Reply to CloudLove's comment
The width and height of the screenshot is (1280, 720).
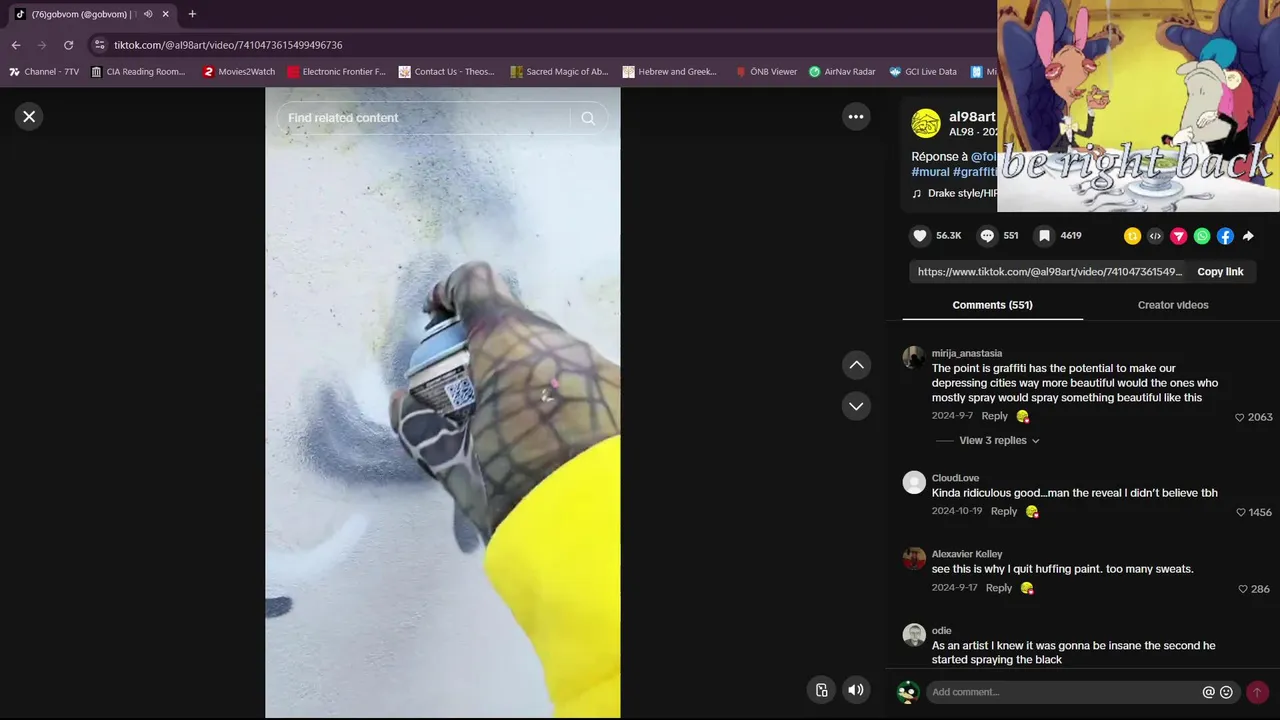1004,511
